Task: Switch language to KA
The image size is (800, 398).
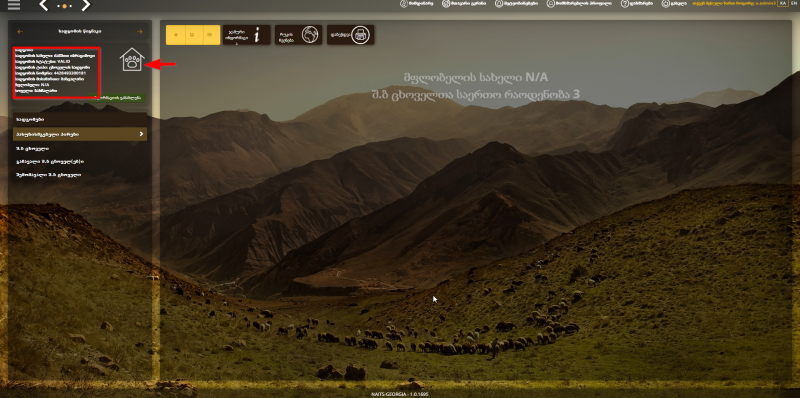Action: 783,3
